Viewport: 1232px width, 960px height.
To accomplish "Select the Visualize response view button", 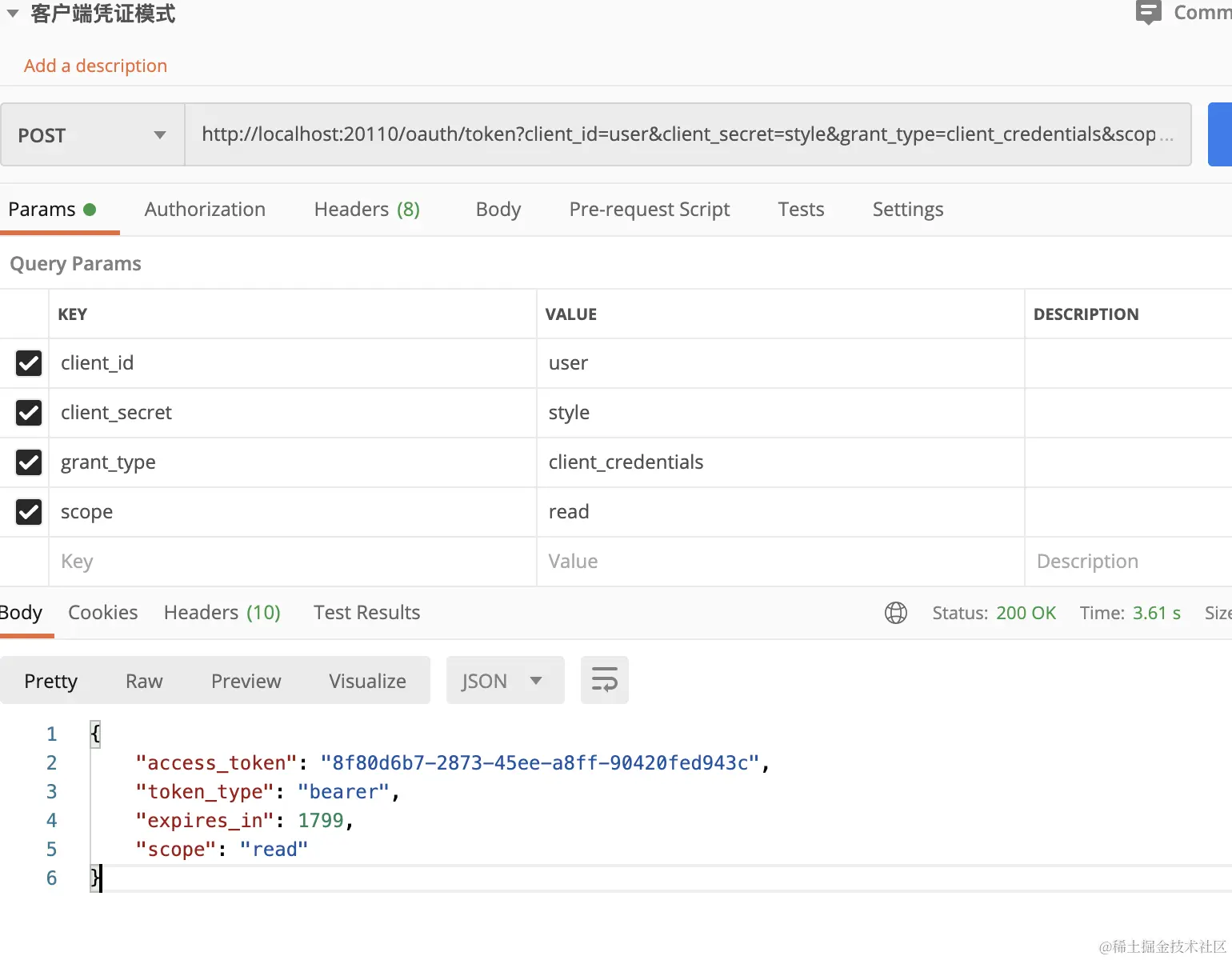I will pos(367,681).
